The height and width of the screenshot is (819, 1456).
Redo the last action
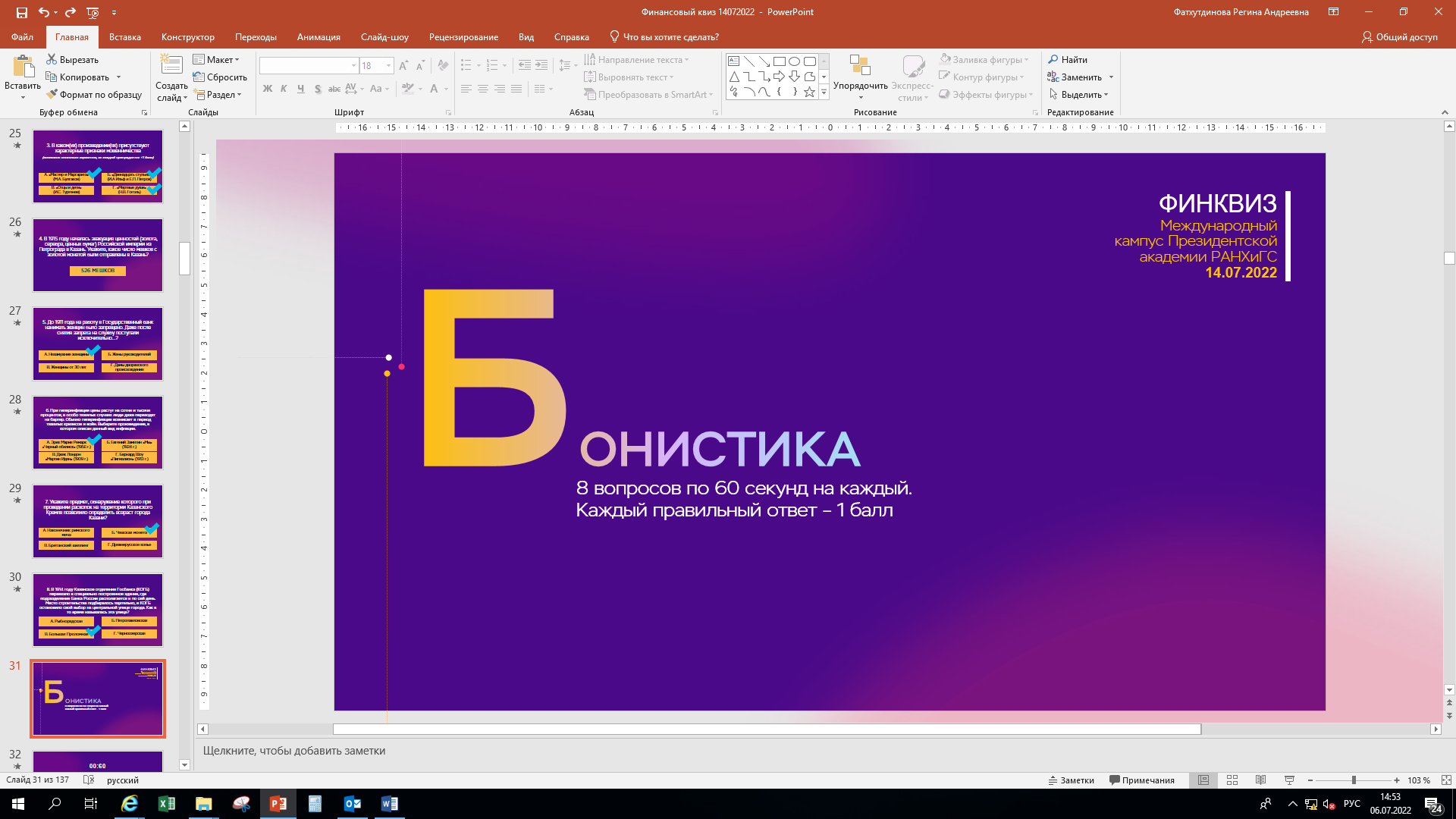[x=71, y=12]
